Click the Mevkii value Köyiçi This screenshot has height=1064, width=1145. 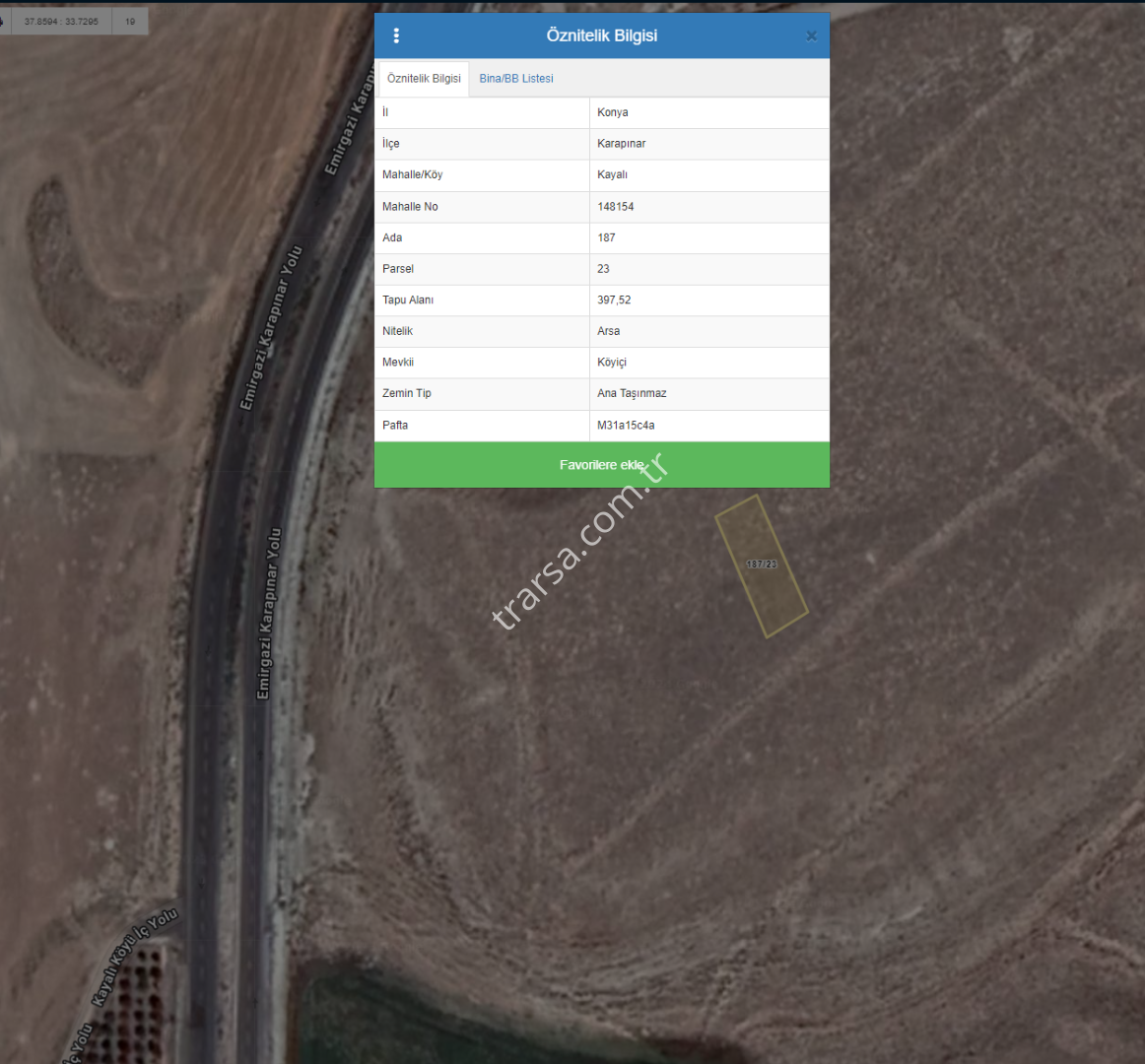coord(611,363)
